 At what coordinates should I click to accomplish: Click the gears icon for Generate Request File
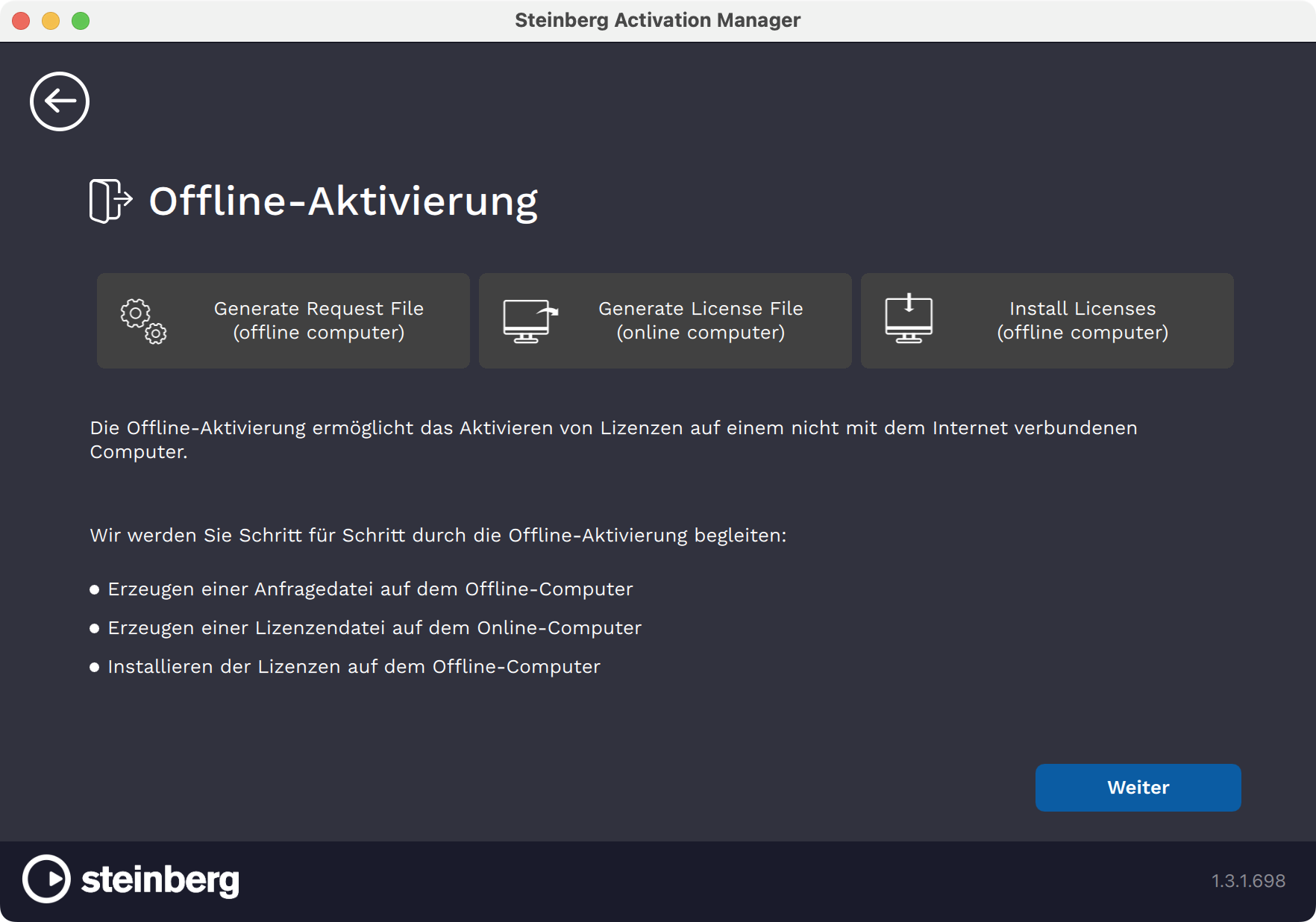pos(143,321)
